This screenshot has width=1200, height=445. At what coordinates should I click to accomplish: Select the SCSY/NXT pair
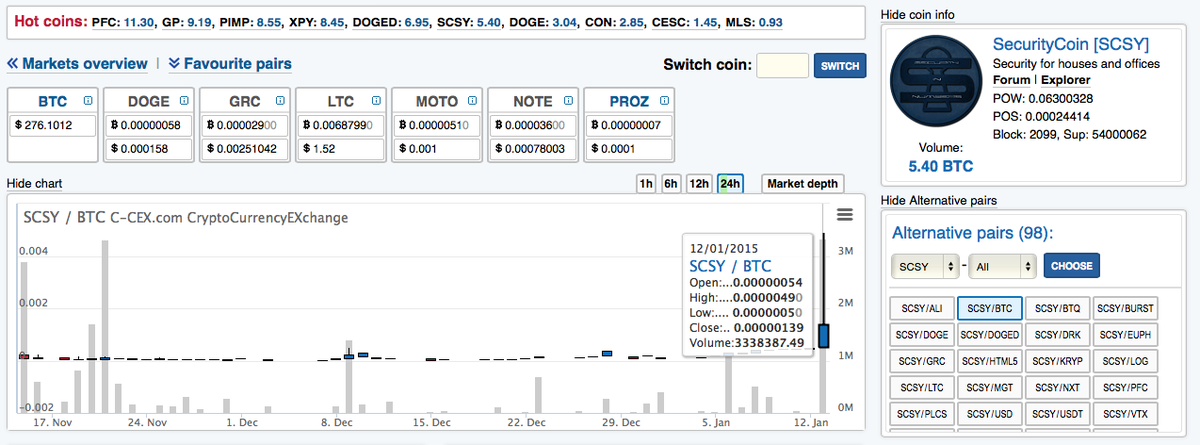click(1056, 386)
